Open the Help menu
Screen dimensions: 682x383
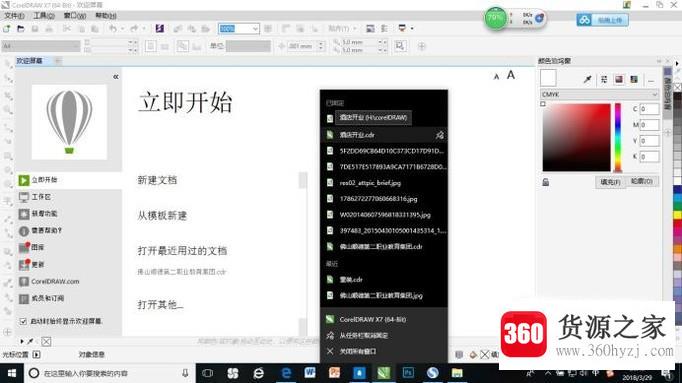click(x=105, y=16)
